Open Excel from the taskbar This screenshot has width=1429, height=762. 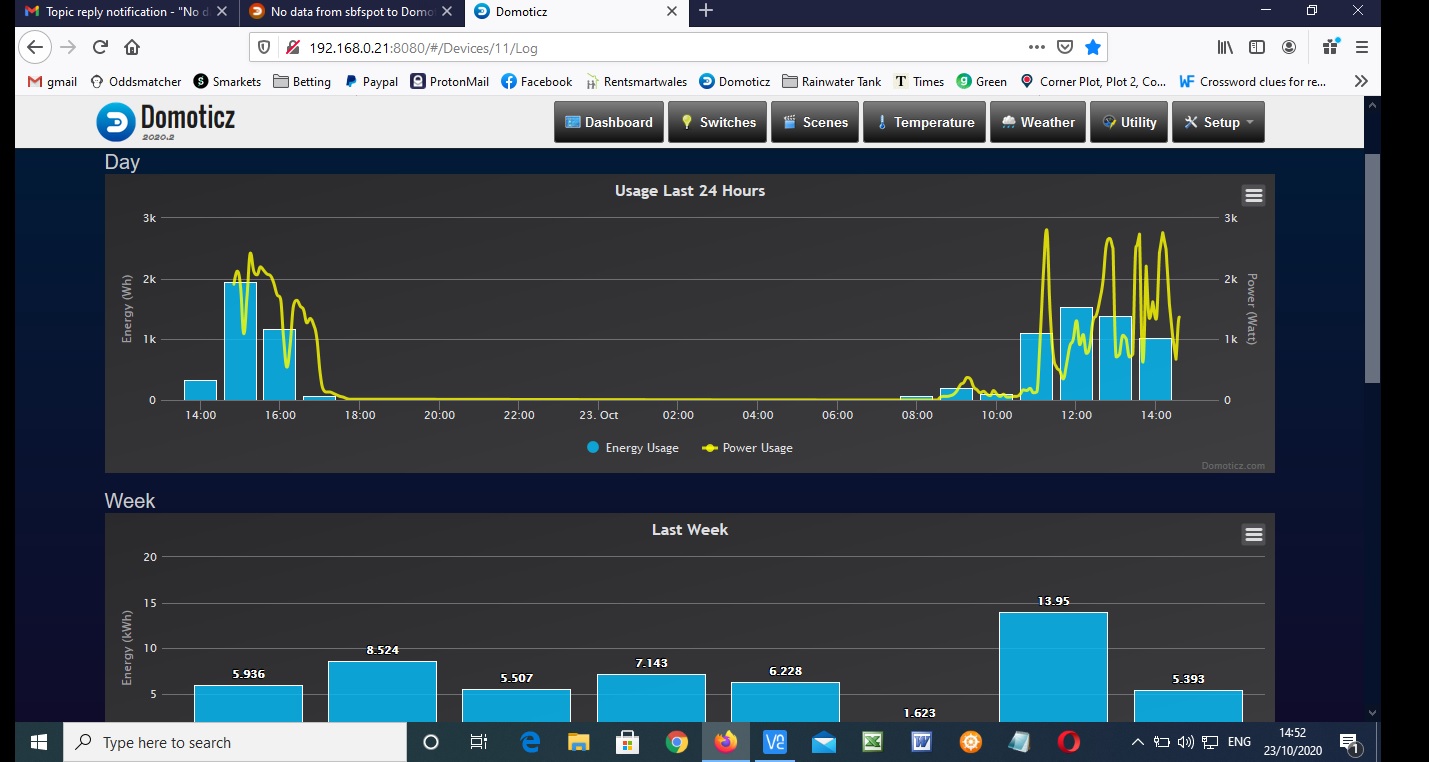tap(872, 742)
